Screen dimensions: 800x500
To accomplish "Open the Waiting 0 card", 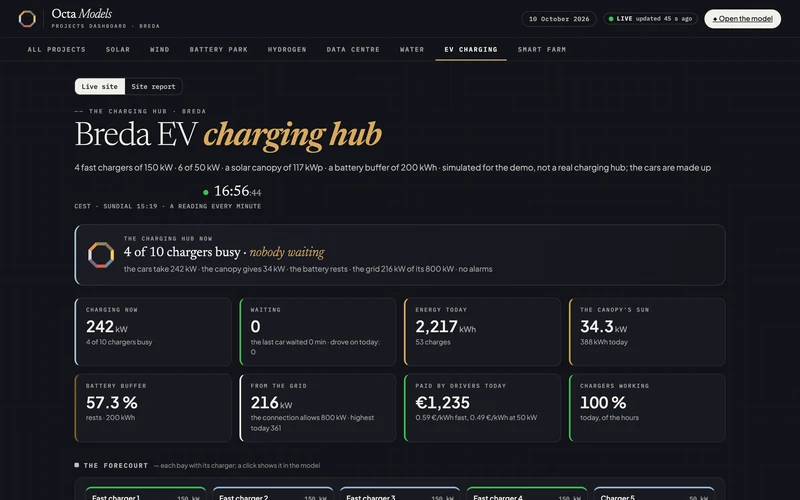I will coord(318,332).
